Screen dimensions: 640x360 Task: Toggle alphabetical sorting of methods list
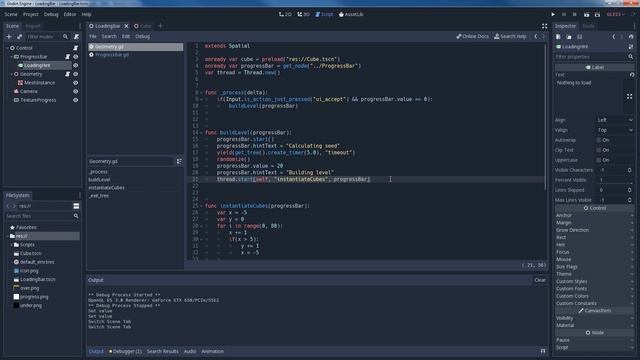coord(179,162)
